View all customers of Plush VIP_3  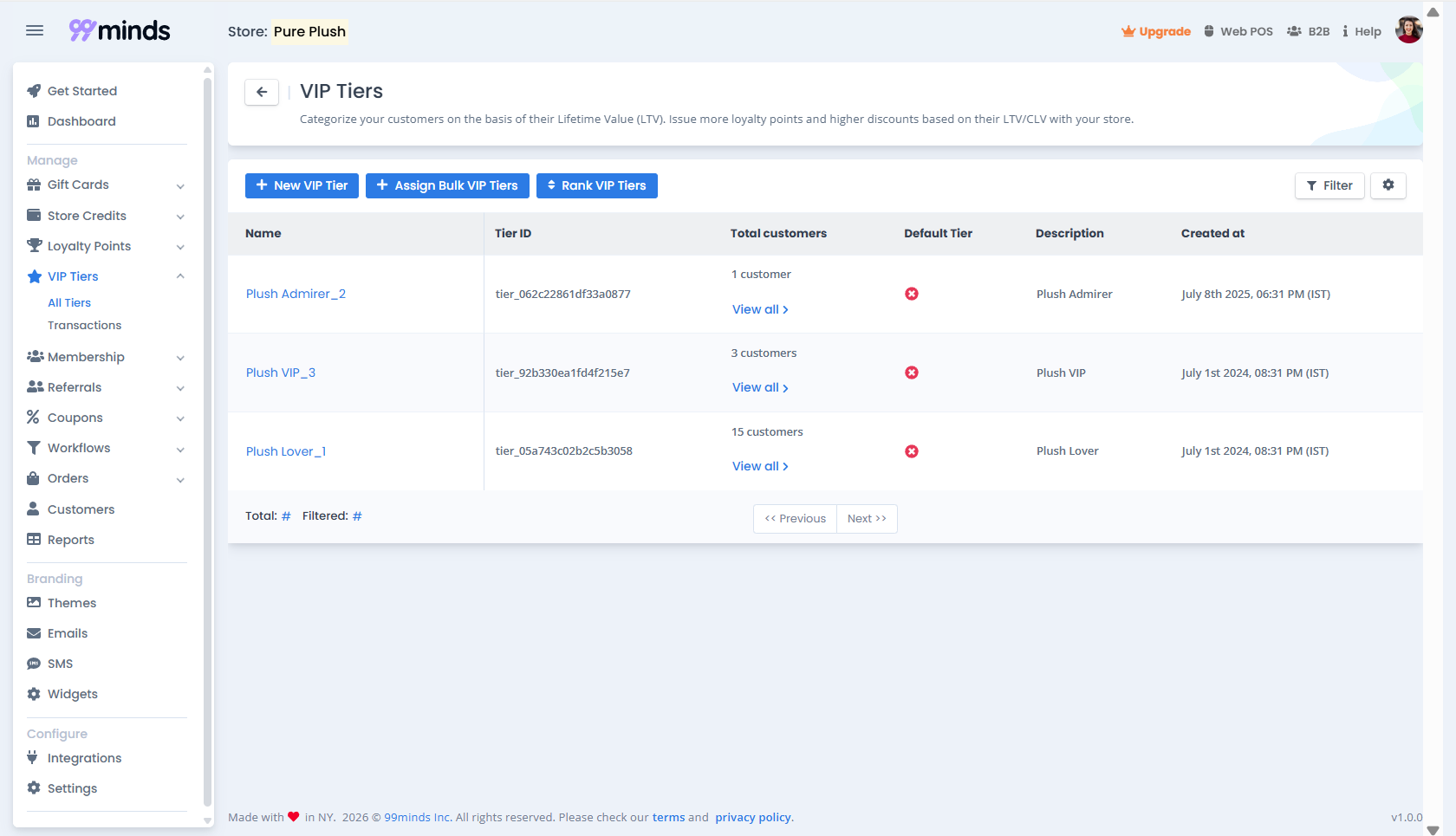point(760,387)
